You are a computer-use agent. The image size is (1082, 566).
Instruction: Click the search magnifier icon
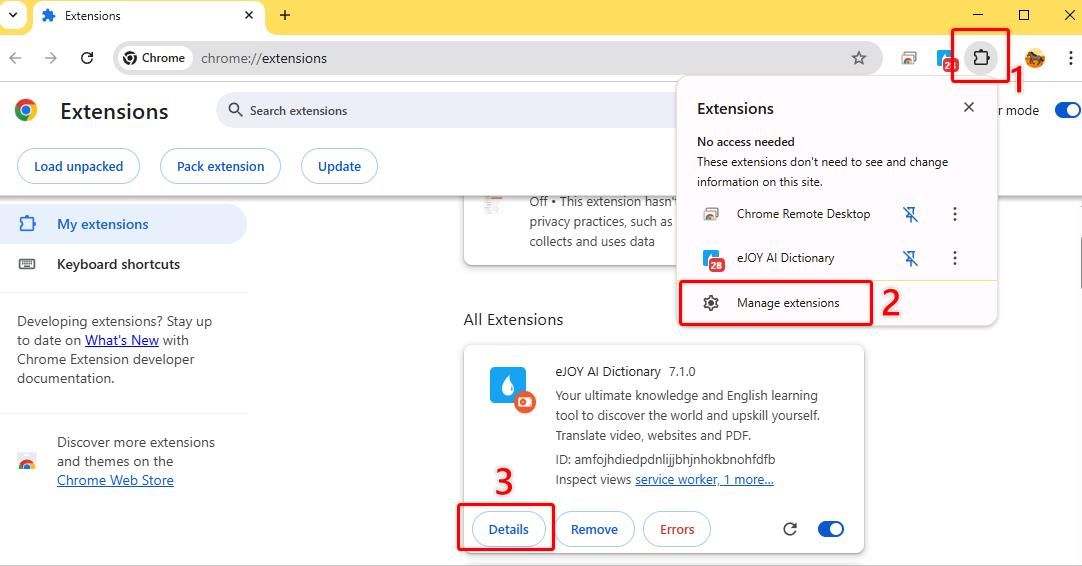[235, 110]
